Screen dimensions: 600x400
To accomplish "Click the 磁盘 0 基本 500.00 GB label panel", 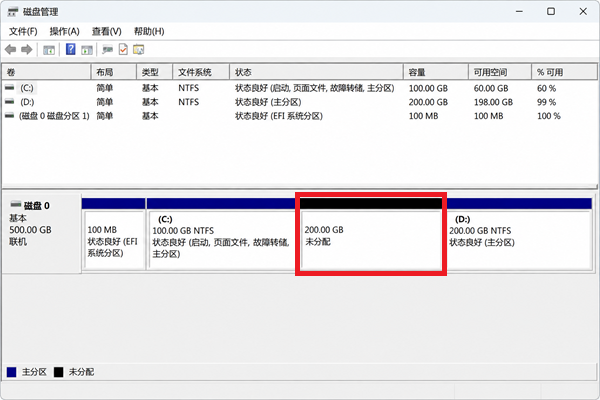I will click(41, 233).
